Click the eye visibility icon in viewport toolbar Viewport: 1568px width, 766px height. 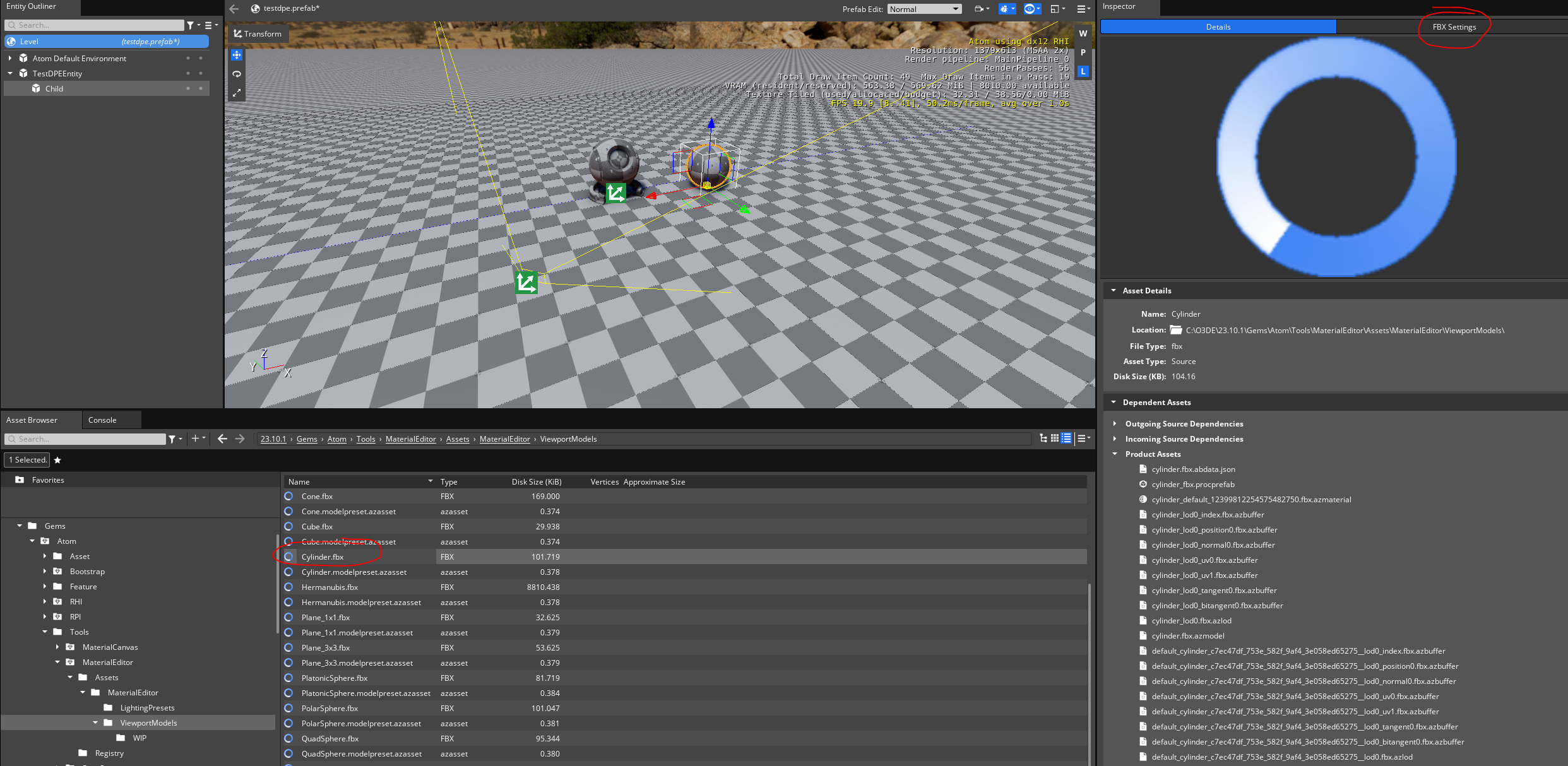[1030, 8]
